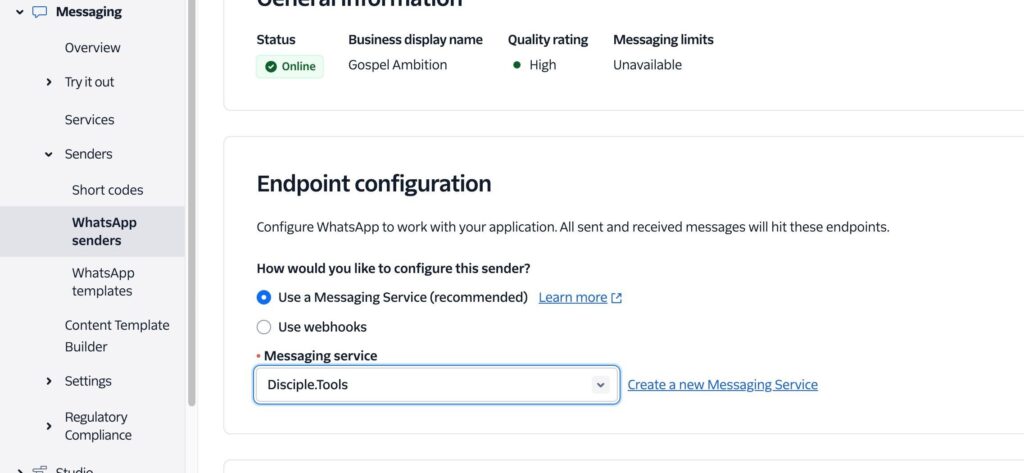
Task: Click the green Online status checkmark icon
Action: click(x=270, y=67)
